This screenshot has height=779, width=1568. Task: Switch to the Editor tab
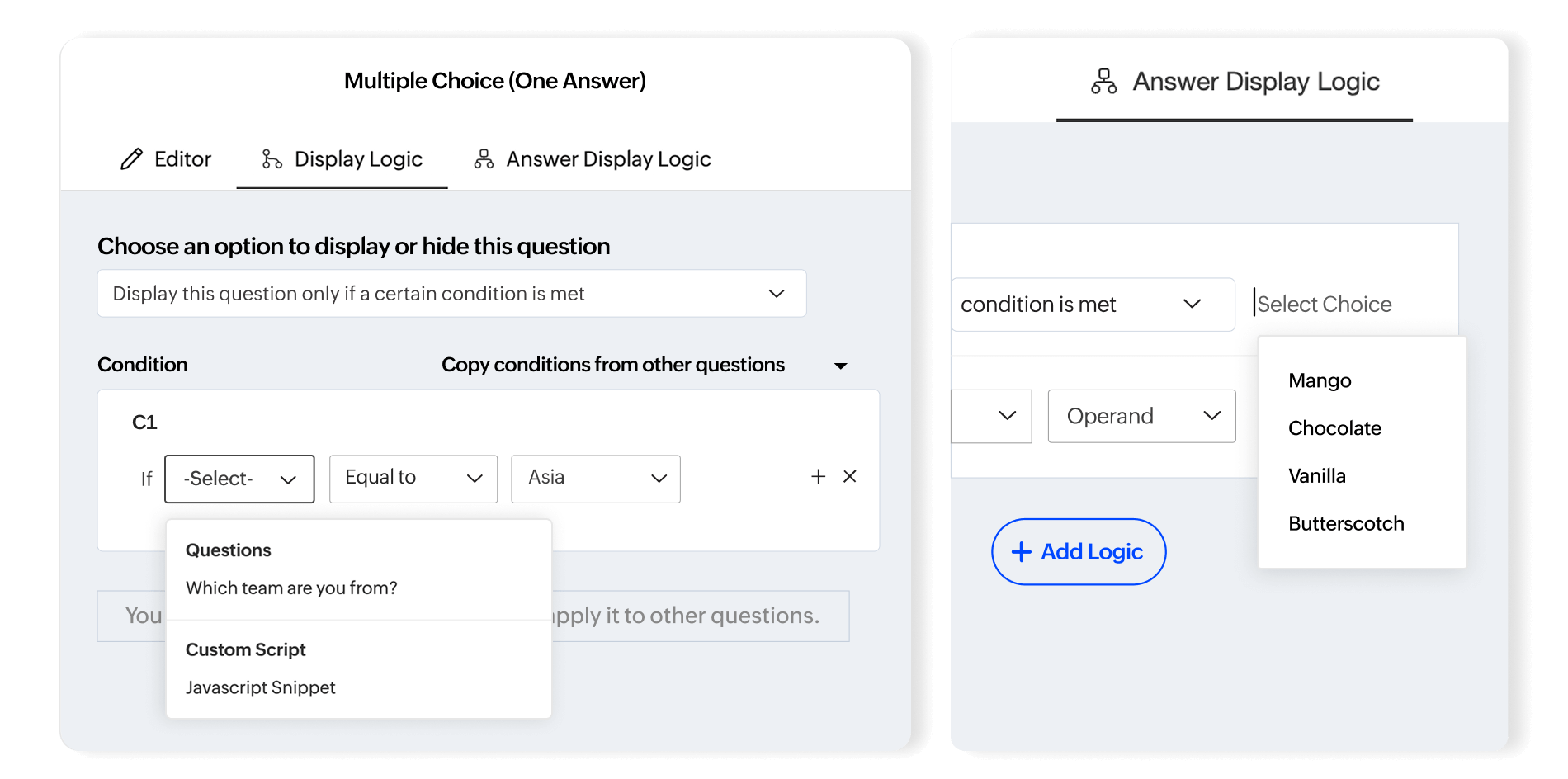point(166,159)
